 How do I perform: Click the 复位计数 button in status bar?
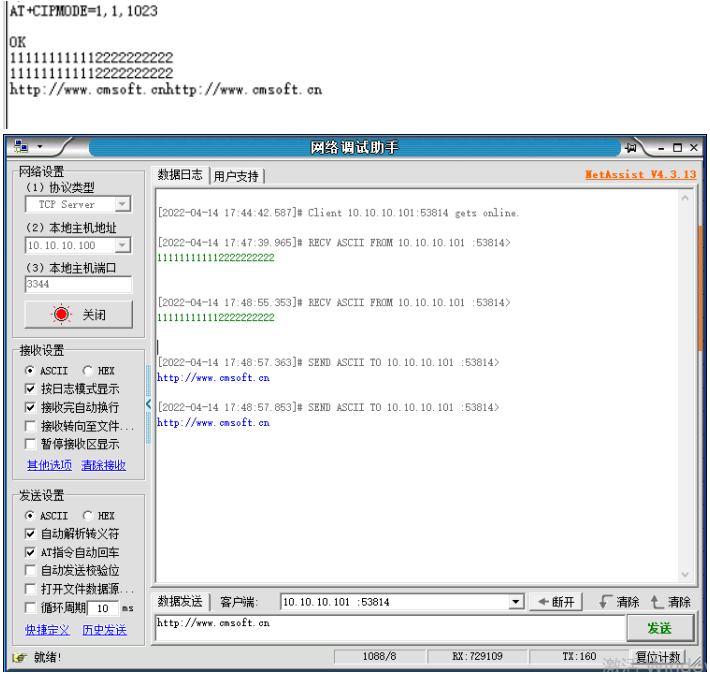pos(658,657)
